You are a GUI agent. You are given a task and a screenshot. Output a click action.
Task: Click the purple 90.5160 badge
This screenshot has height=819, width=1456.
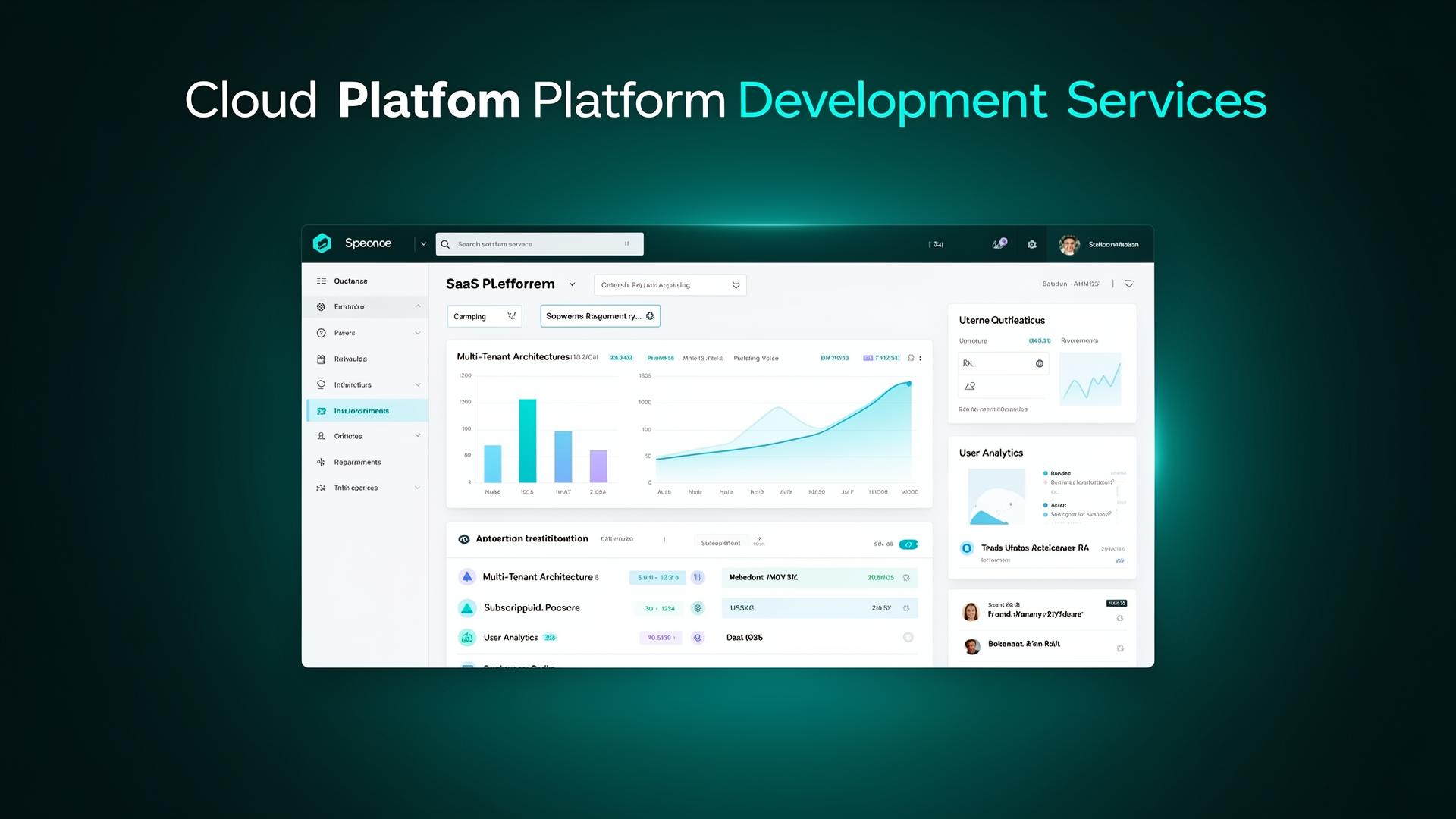pos(661,638)
